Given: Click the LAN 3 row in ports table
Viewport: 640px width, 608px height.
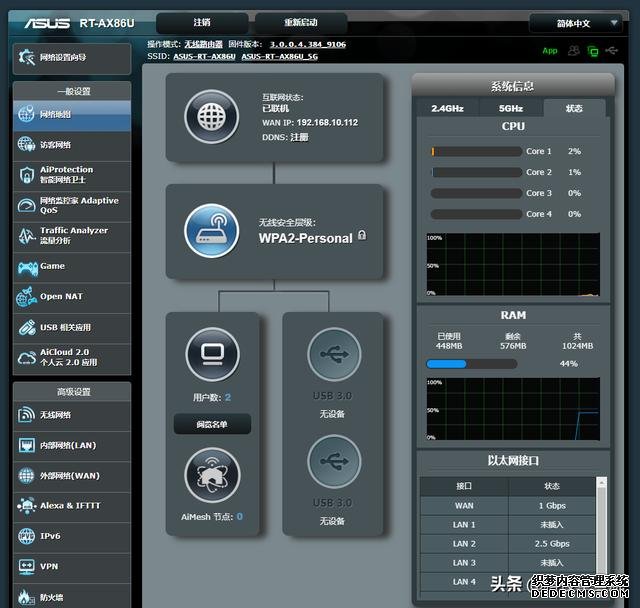Looking at the screenshot, I should pyautogui.click(x=508, y=563).
